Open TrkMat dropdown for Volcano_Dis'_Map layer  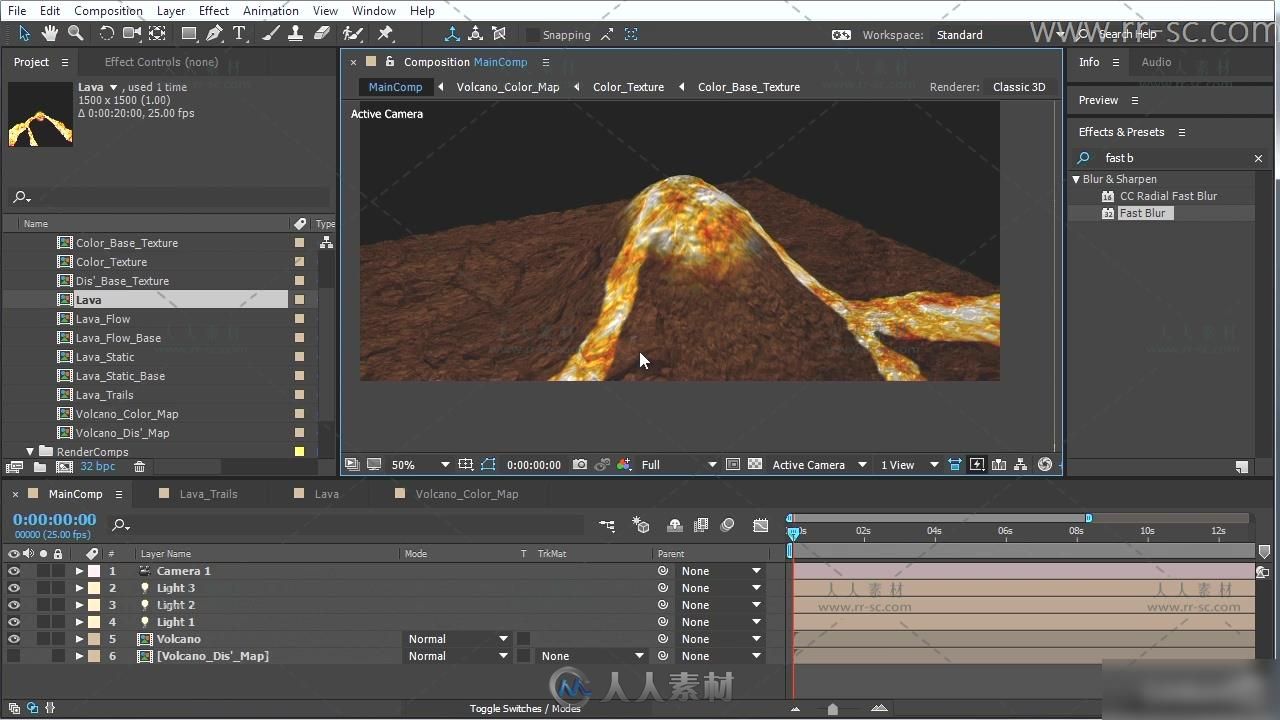(592, 656)
